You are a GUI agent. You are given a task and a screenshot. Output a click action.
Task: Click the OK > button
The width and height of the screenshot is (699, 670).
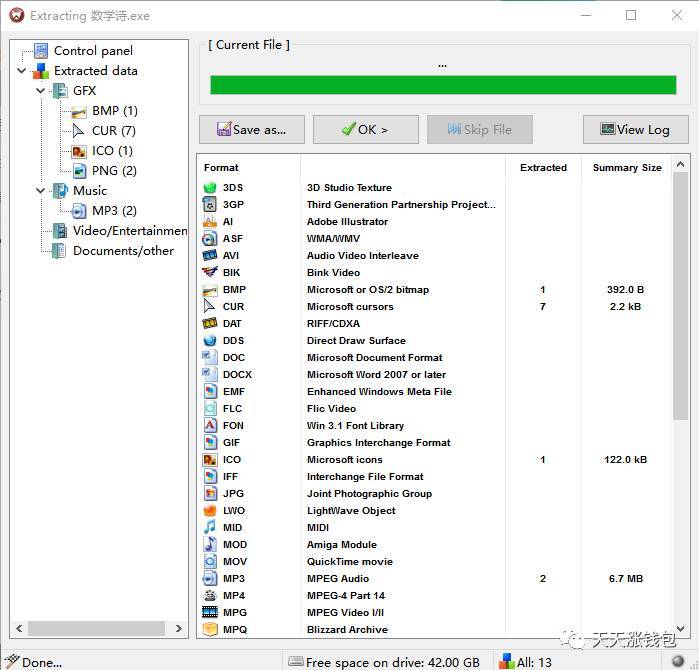(366, 130)
